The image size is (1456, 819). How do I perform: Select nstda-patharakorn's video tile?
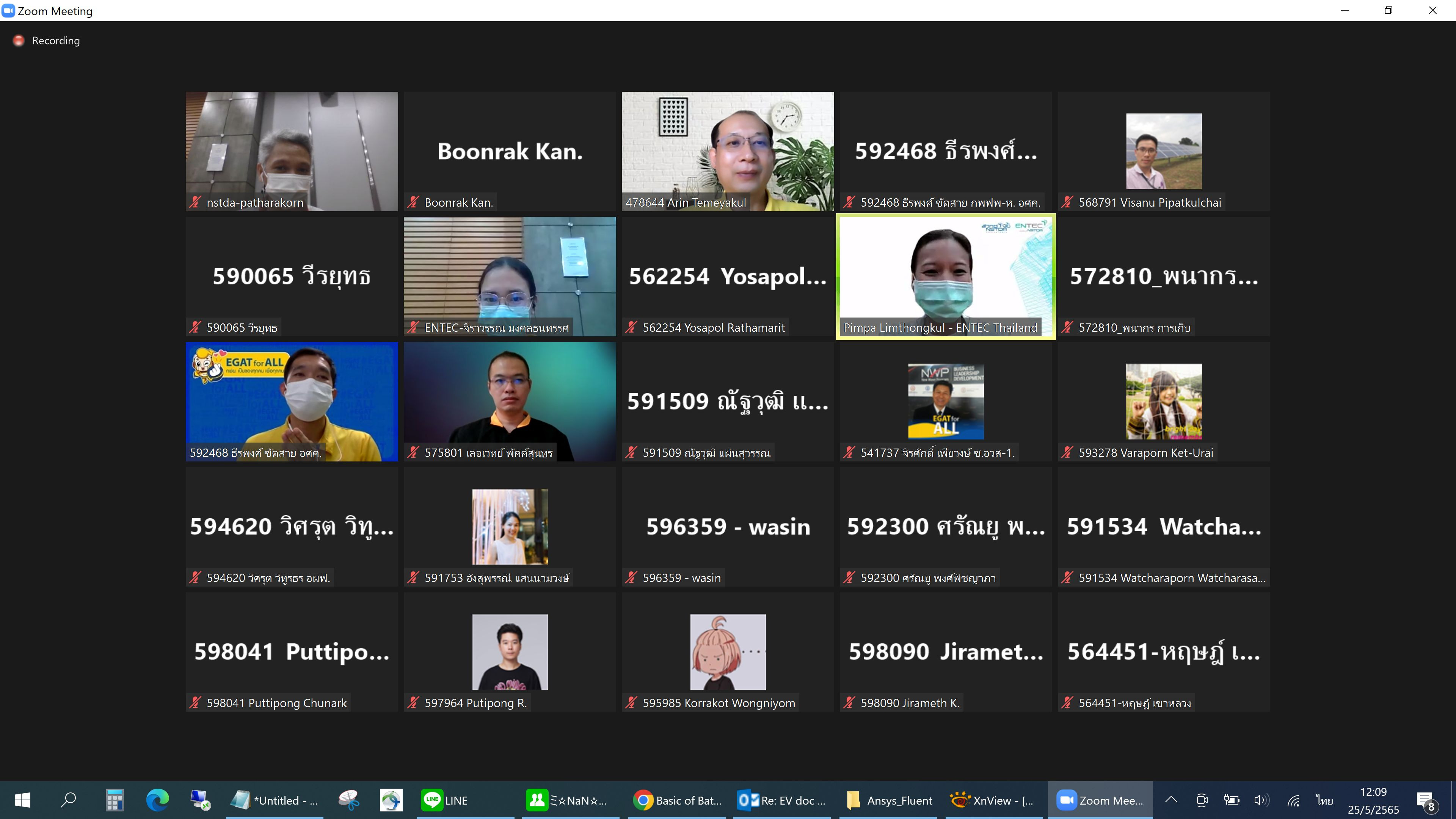pos(292,152)
